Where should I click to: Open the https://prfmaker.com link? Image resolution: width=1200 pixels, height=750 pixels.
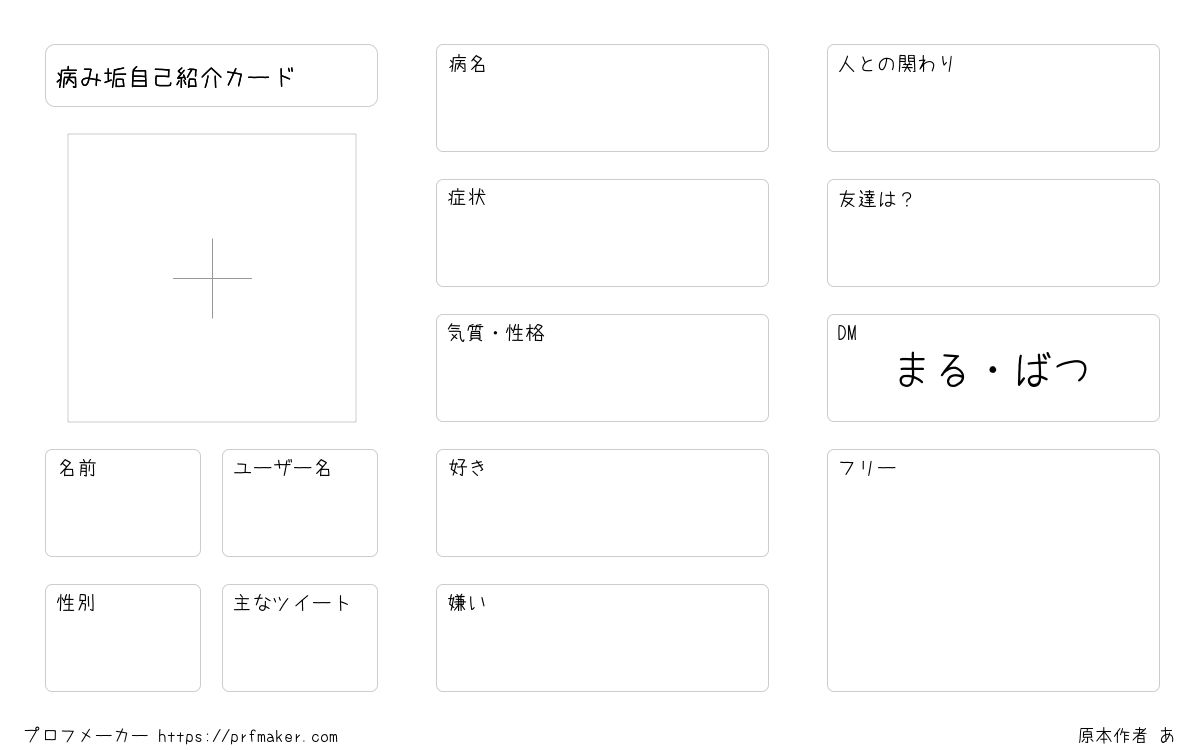(248, 737)
